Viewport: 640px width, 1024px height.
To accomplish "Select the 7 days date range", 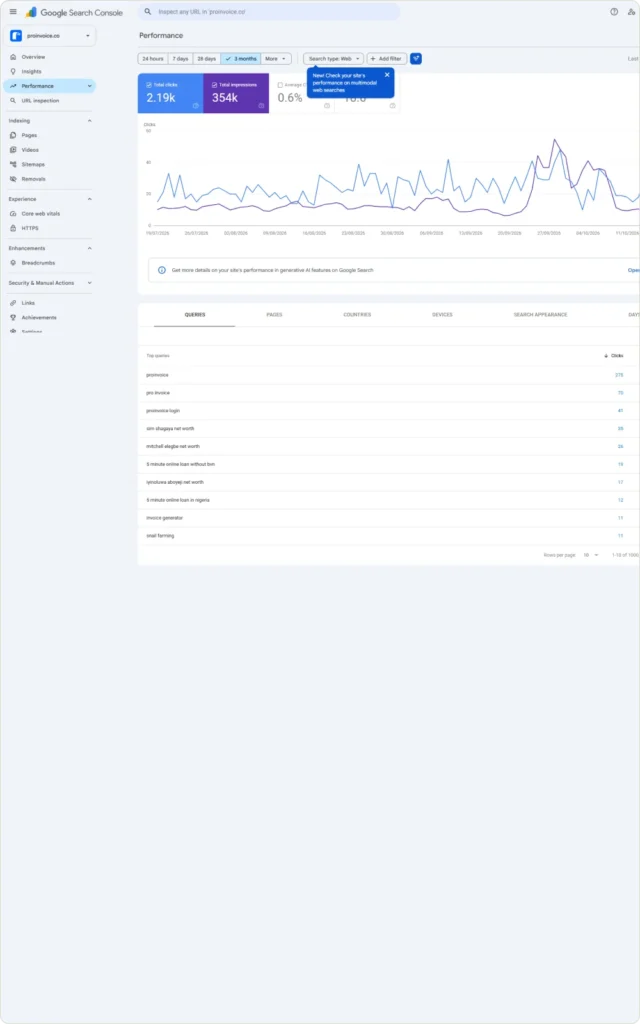I will [x=180, y=59].
